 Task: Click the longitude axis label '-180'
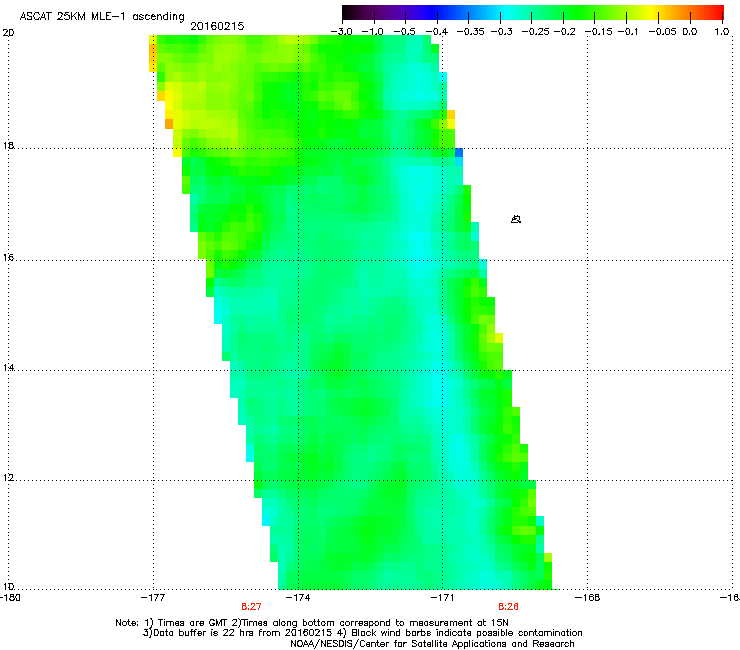10,598
